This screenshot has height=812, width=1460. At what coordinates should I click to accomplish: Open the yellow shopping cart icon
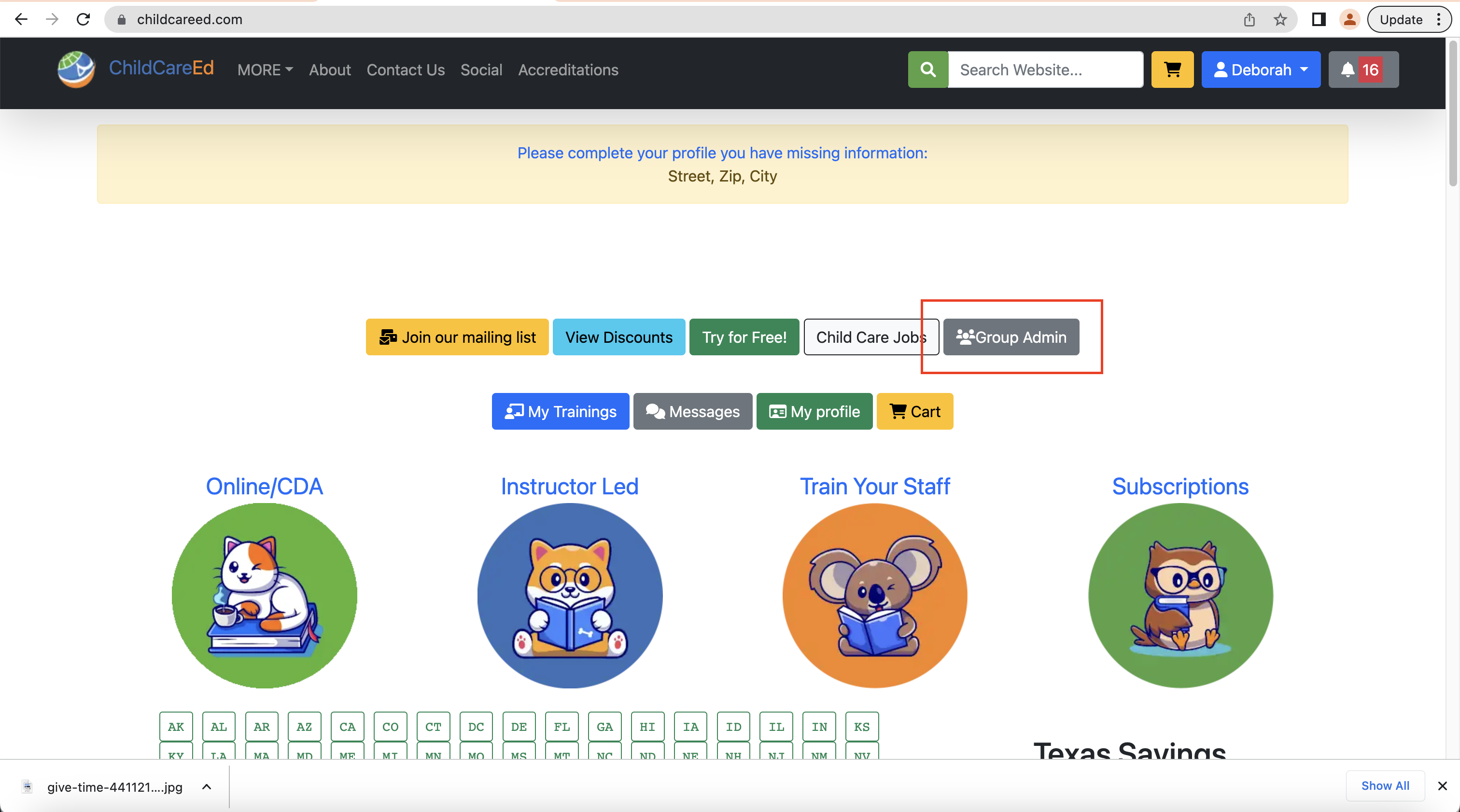click(1172, 70)
